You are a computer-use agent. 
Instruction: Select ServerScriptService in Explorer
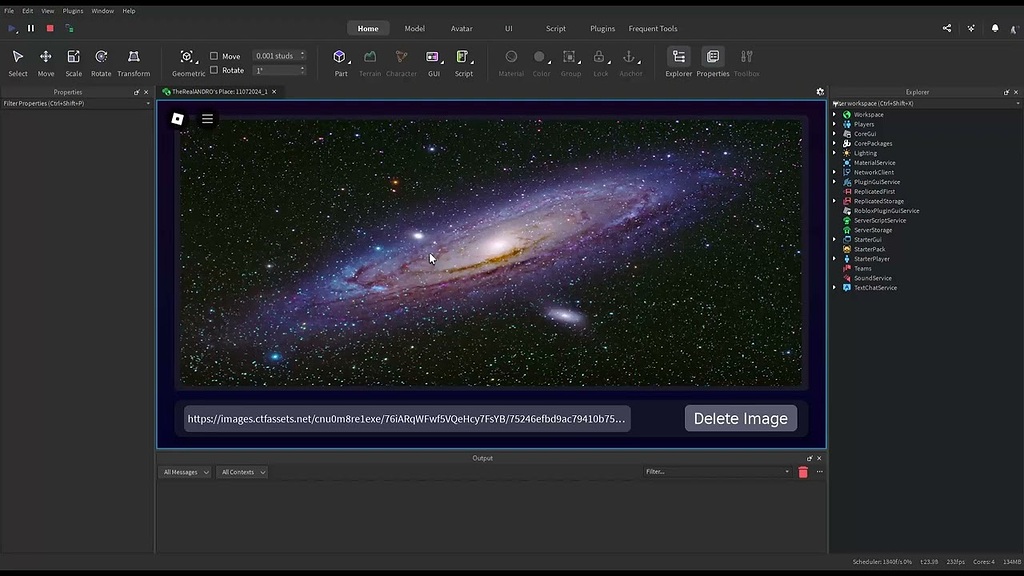(879, 220)
